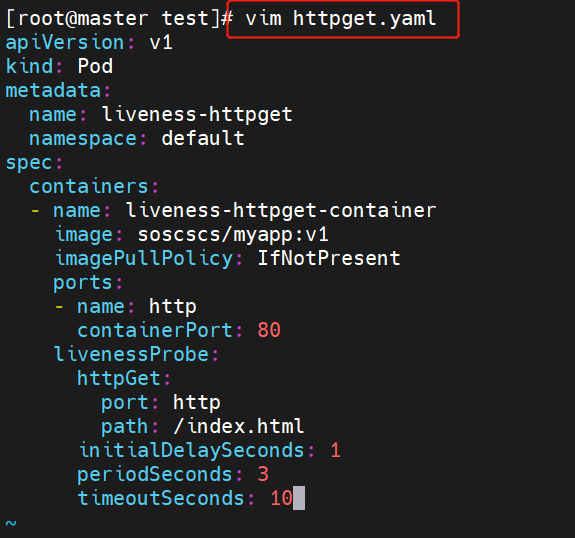Click the apiVersion key

pos(65,43)
